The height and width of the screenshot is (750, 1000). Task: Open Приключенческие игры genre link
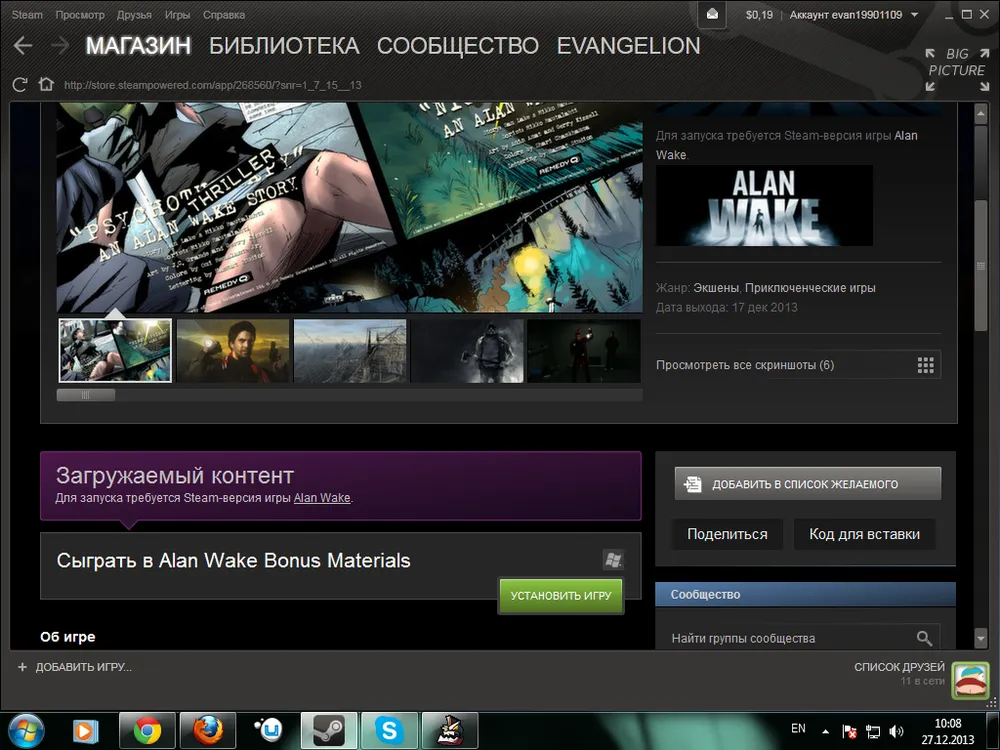click(810, 288)
